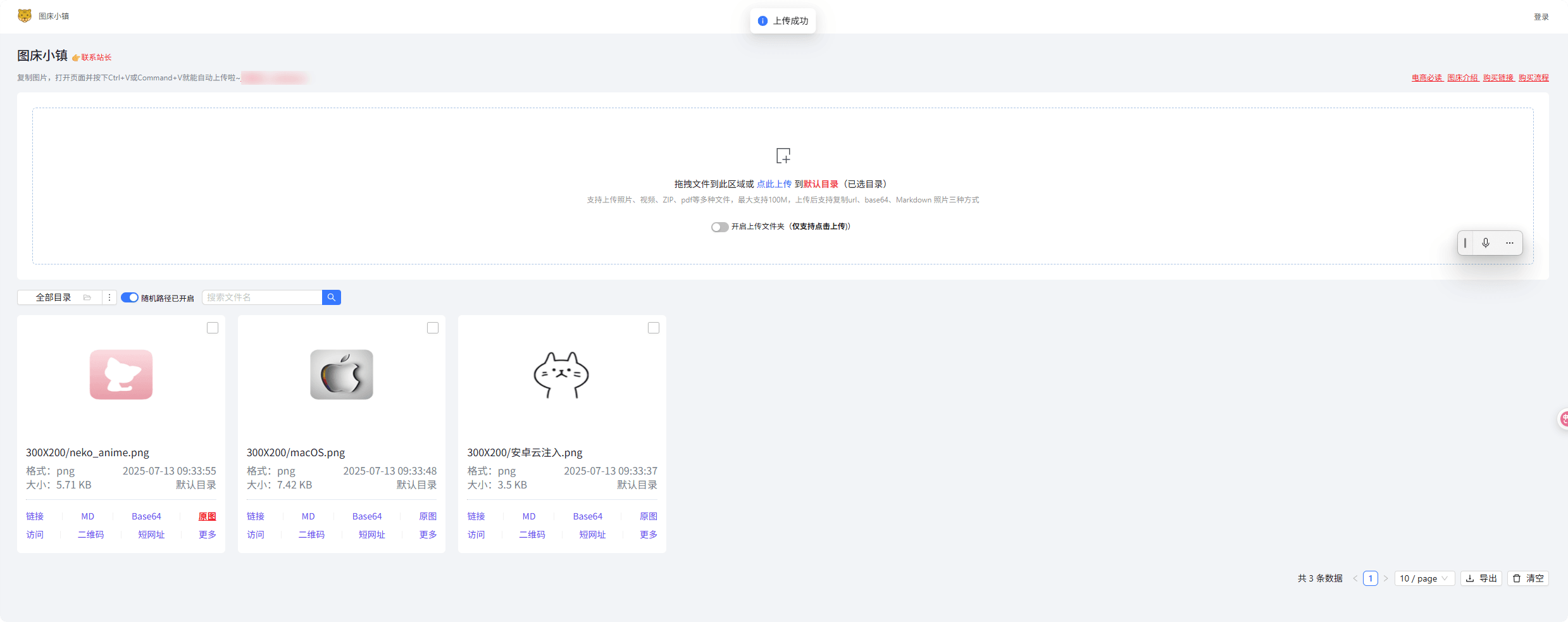Turn off the 随机路径已开启 switch
The height and width of the screenshot is (622, 1568).
(130, 297)
